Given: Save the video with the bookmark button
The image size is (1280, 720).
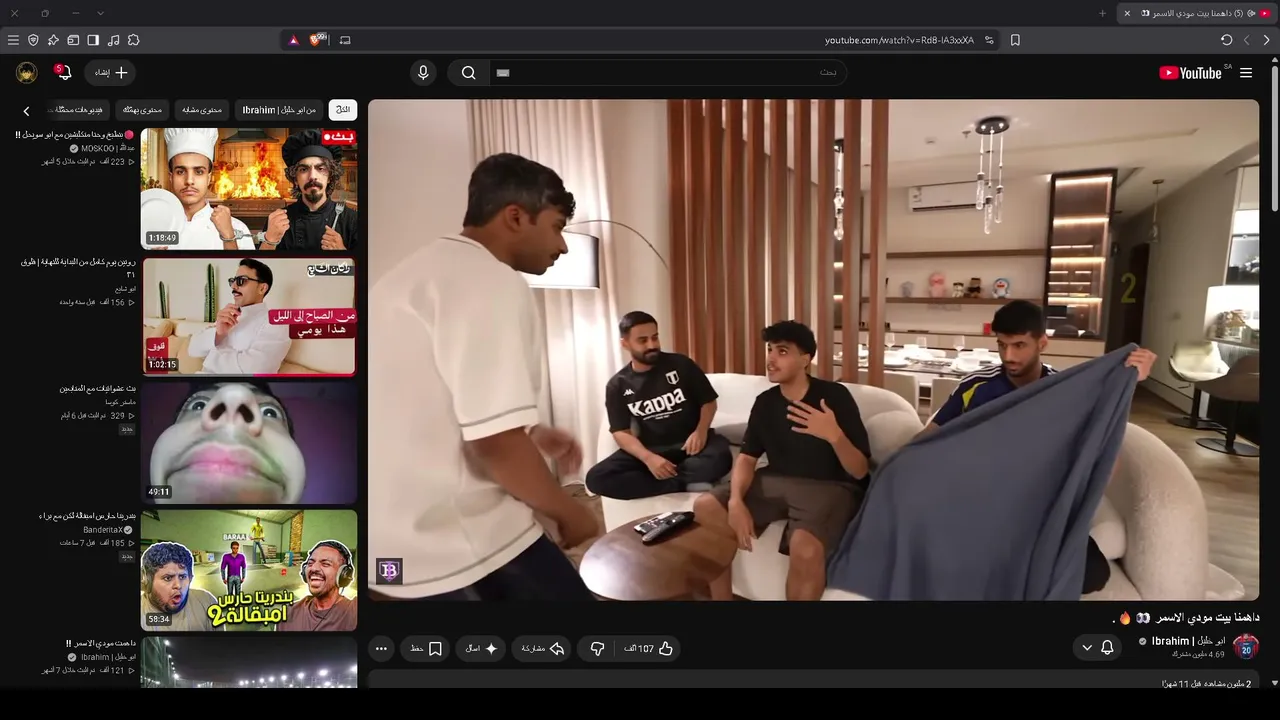Looking at the screenshot, I should (426, 649).
